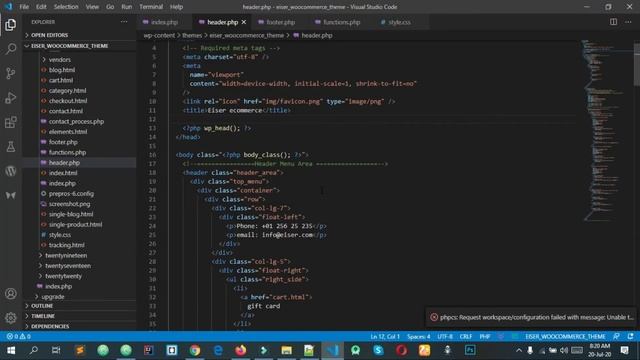Screen dimensions: 640x360
Task: Open the Extensions view
Action: click(11, 122)
